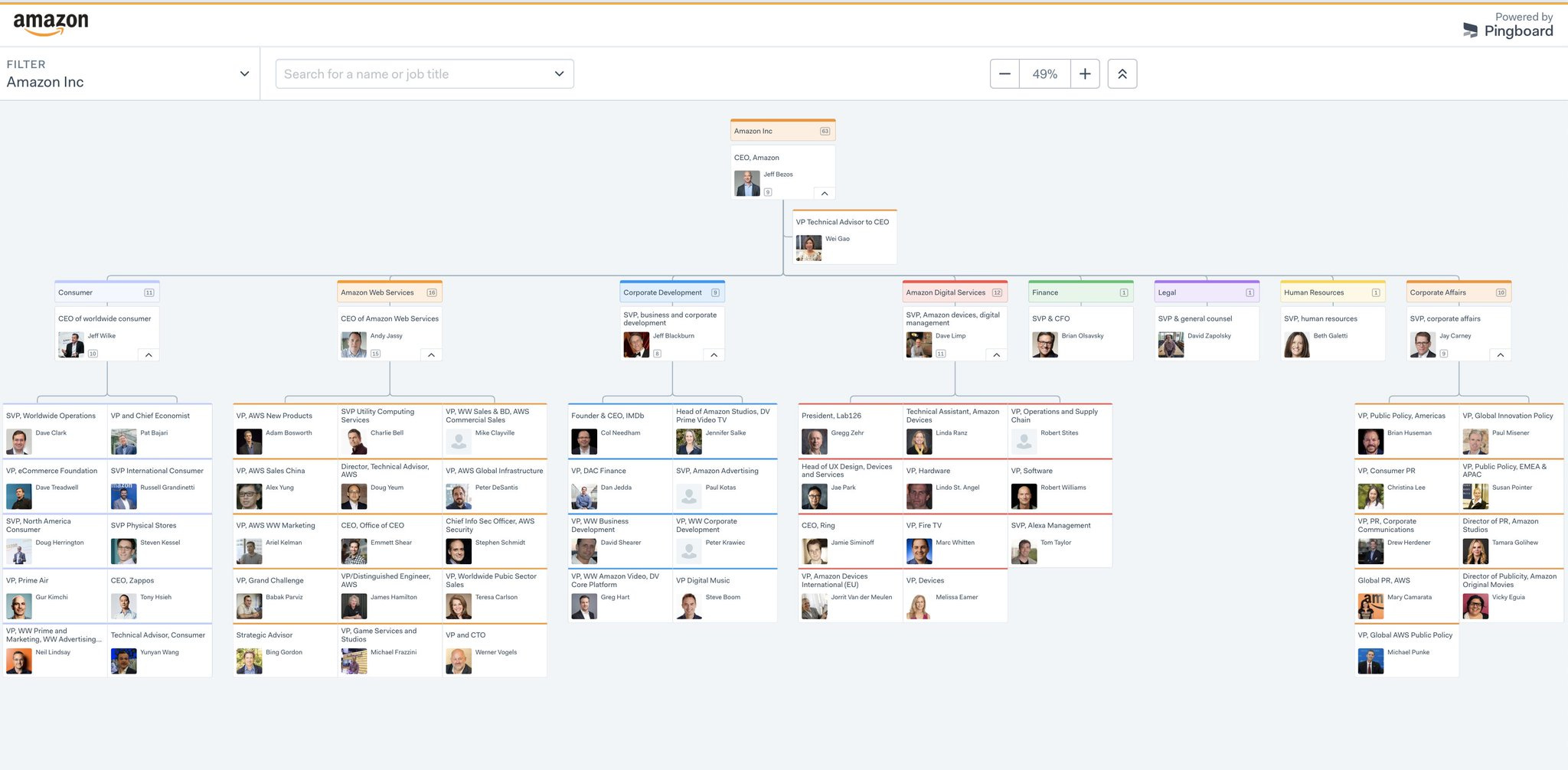Open the Michael Punke card
Screen dimensions: 1568x770
(x=1406, y=651)
